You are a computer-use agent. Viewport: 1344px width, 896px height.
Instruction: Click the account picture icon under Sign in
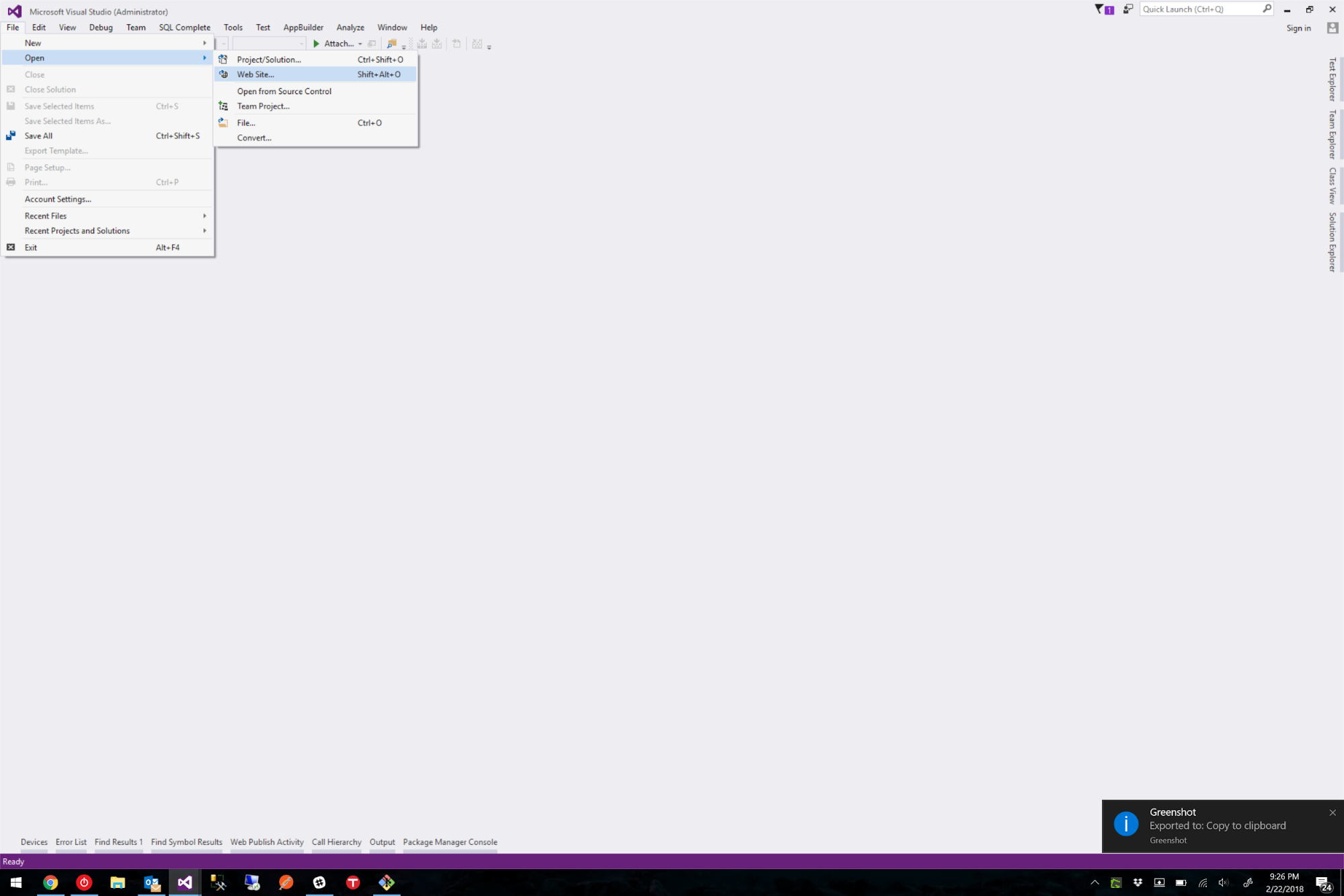(x=1332, y=28)
